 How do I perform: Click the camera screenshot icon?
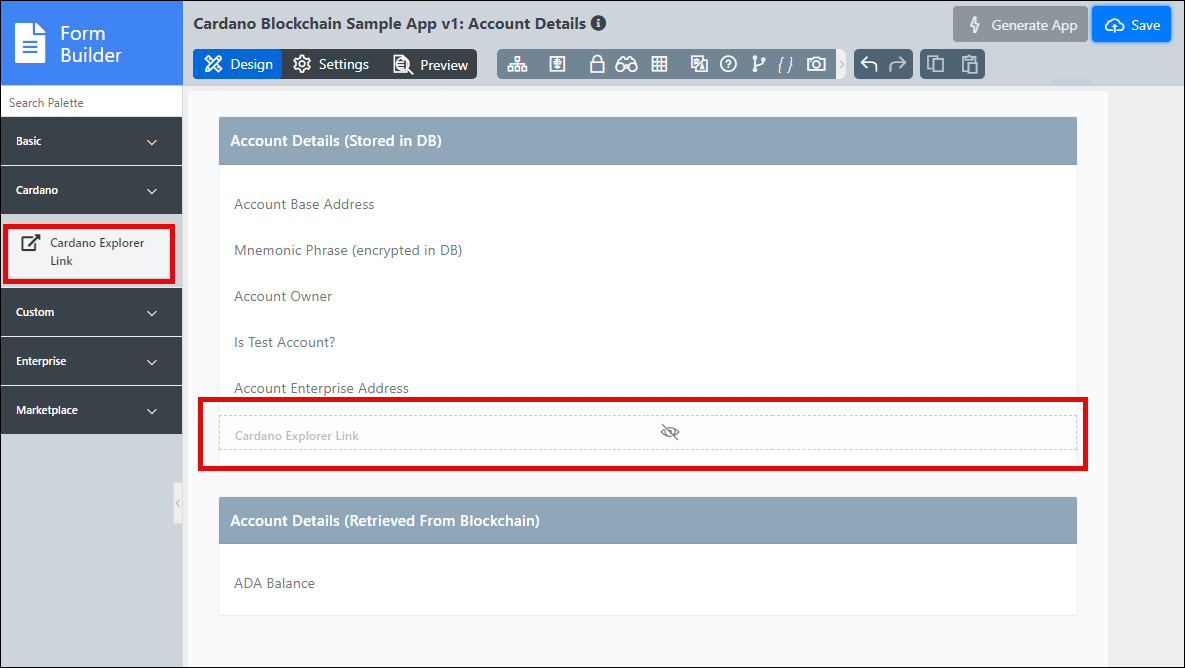tap(816, 64)
